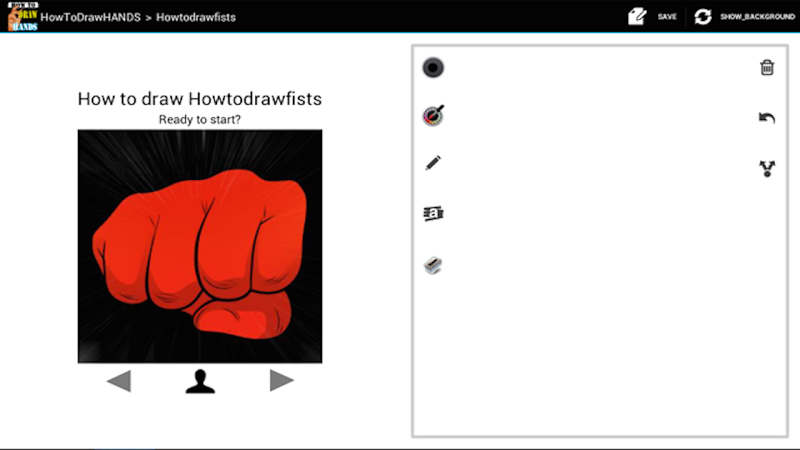Advance to the next drawing step
Image resolution: width=800 pixels, height=450 pixels.
[x=282, y=381]
